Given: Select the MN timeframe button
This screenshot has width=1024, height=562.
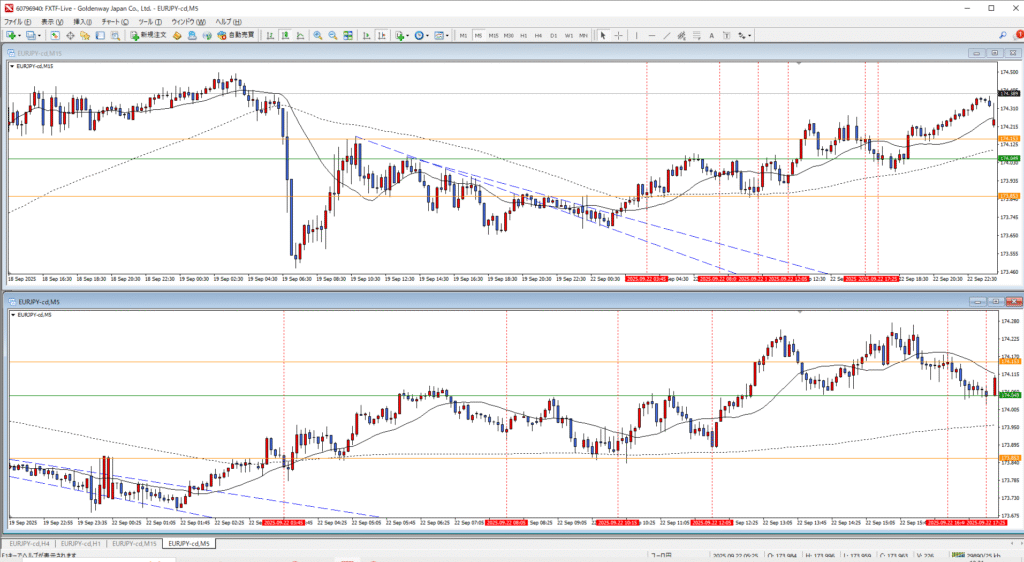Looking at the screenshot, I should pos(583,35).
